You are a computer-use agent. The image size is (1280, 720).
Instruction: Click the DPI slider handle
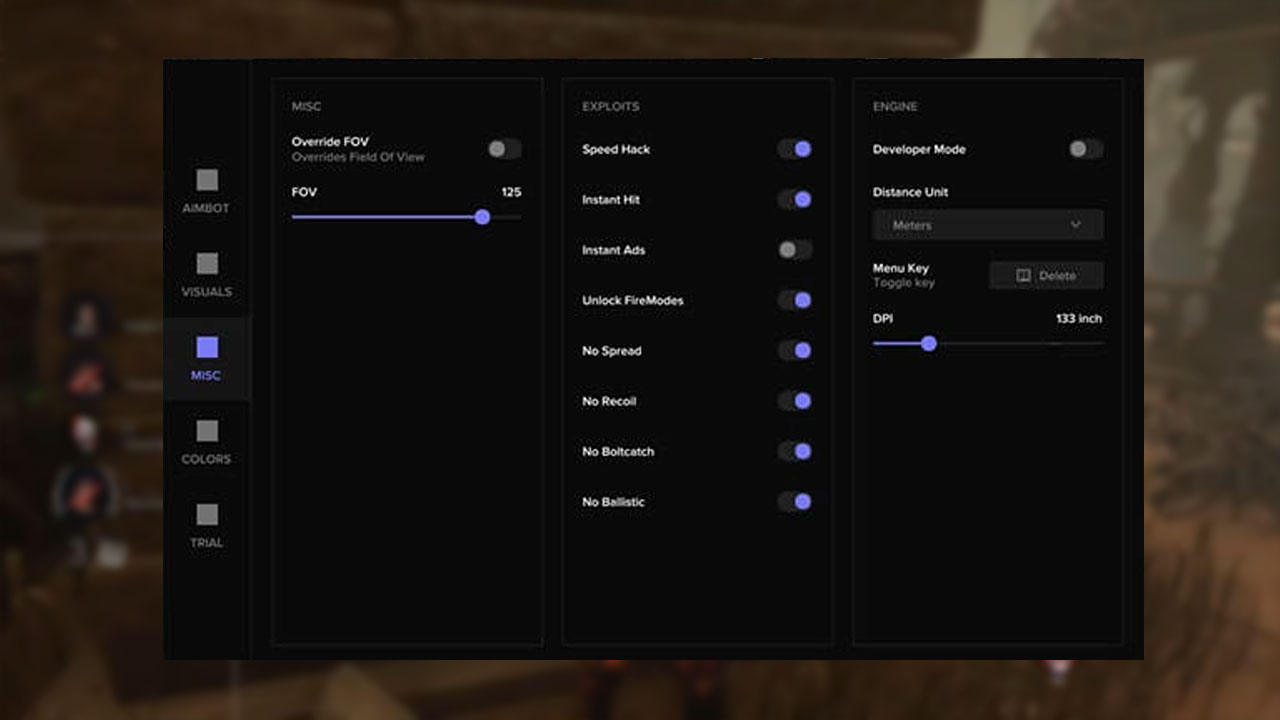(x=929, y=343)
